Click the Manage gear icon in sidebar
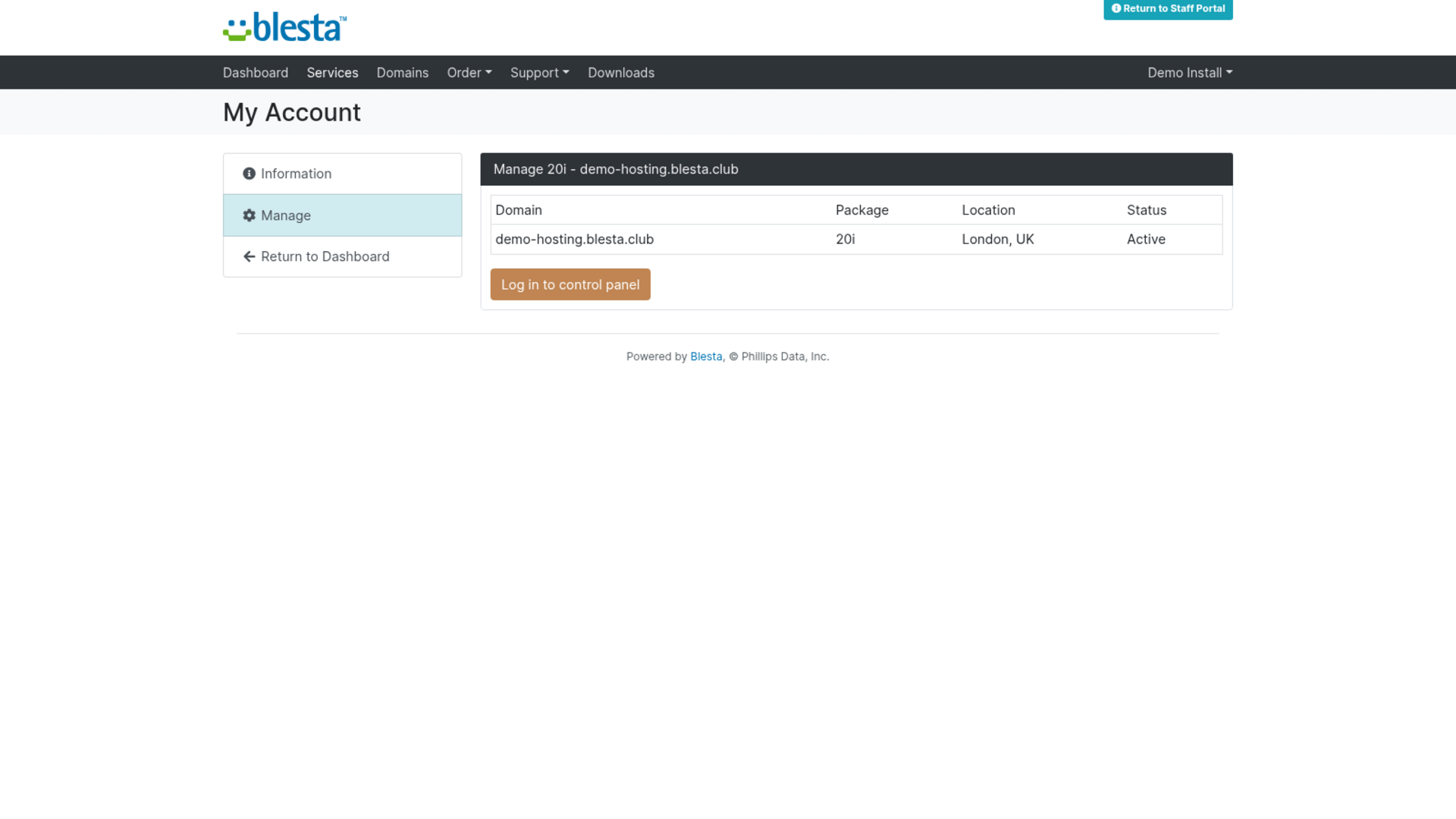Screen dimensions: 1456x819 coord(249,215)
